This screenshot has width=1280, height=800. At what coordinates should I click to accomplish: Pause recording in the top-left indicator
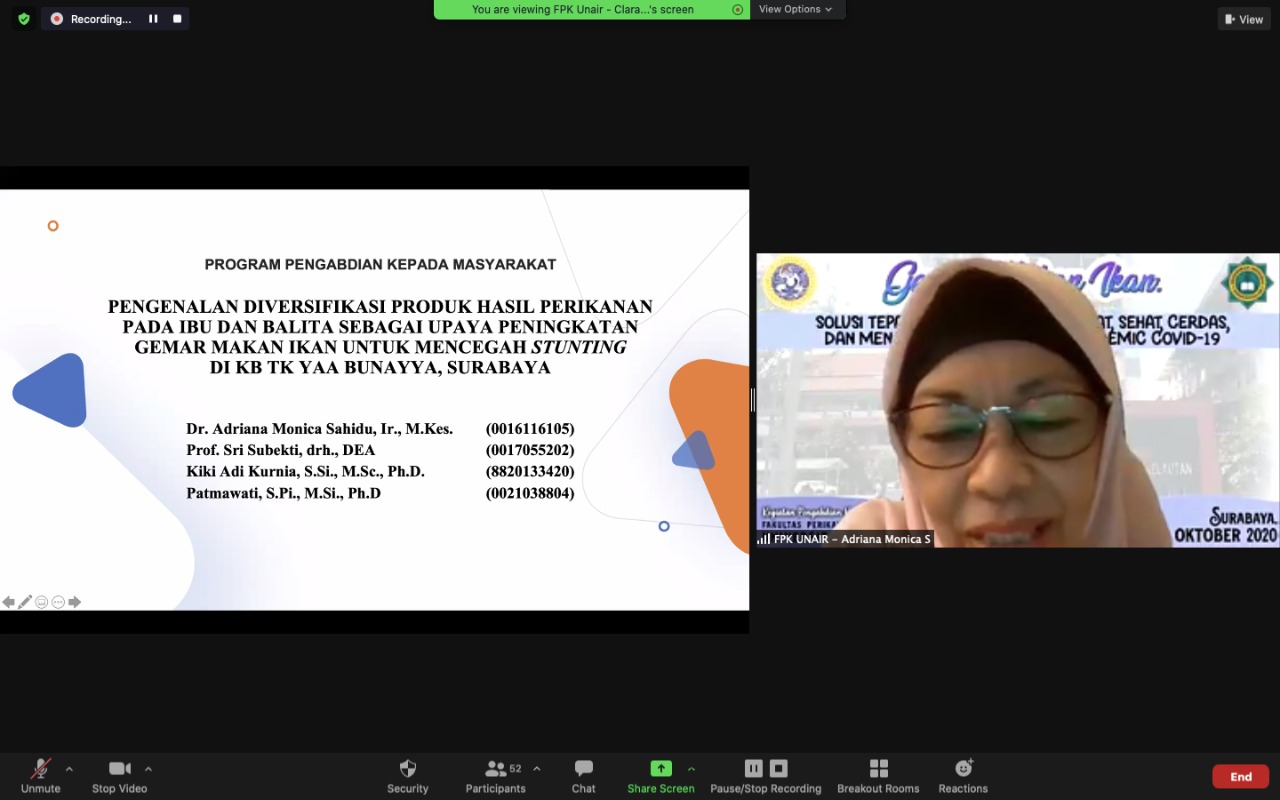coord(153,19)
